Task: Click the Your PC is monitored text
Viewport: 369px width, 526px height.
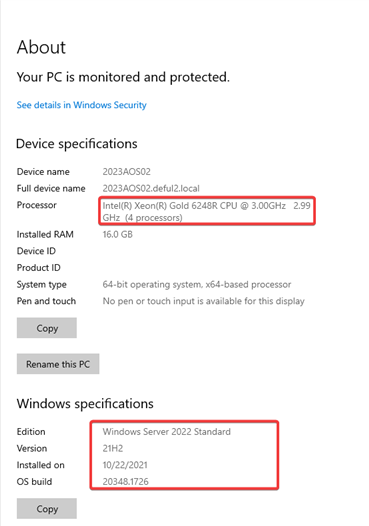Action: point(123,77)
